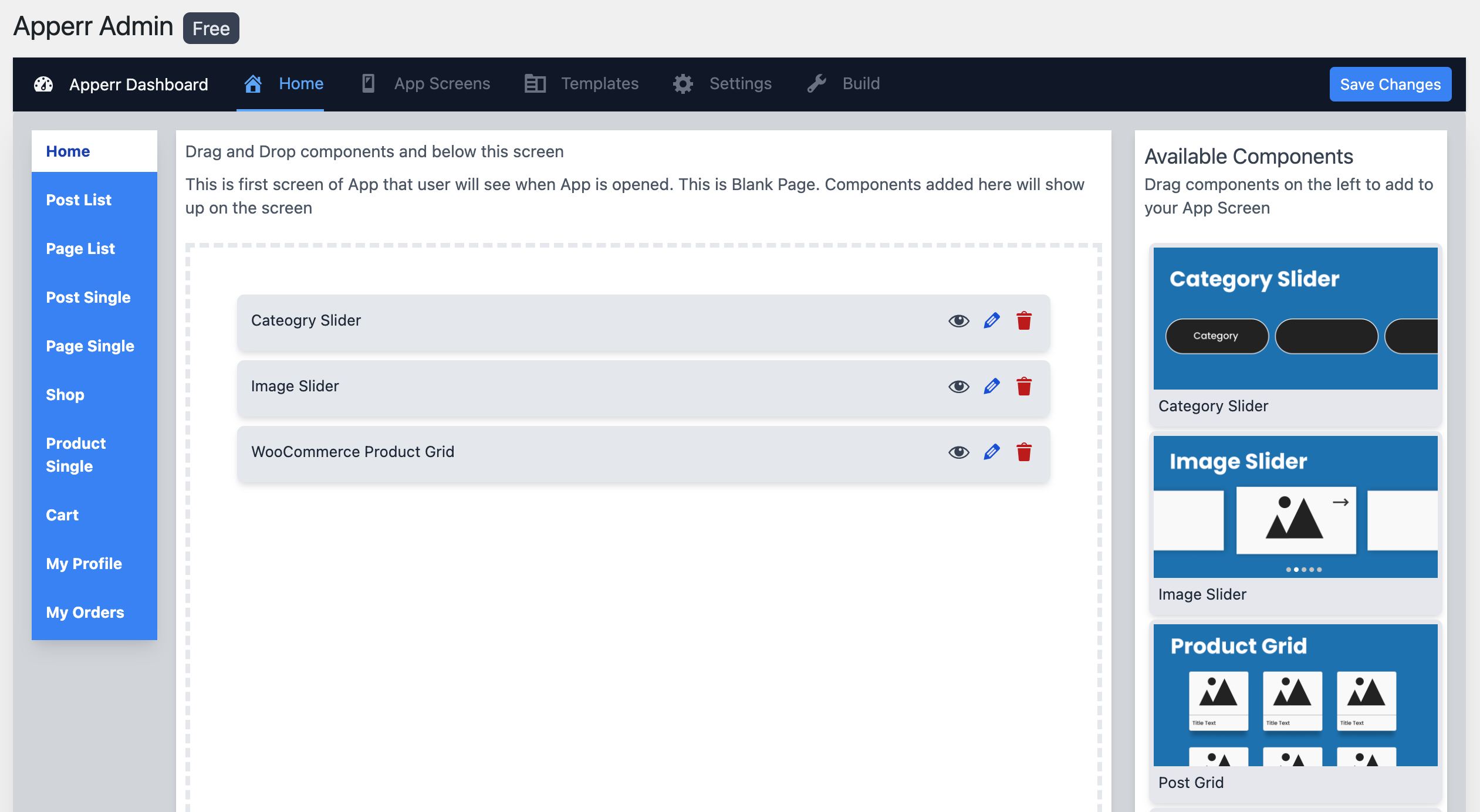The width and height of the screenshot is (1480, 812).
Task: Hide the WooCommerce Product Grid component
Action: coord(958,452)
